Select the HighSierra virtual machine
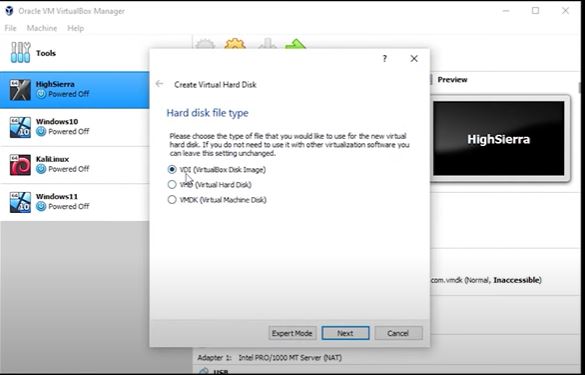The image size is (585, 375). [x=75, y=90]
